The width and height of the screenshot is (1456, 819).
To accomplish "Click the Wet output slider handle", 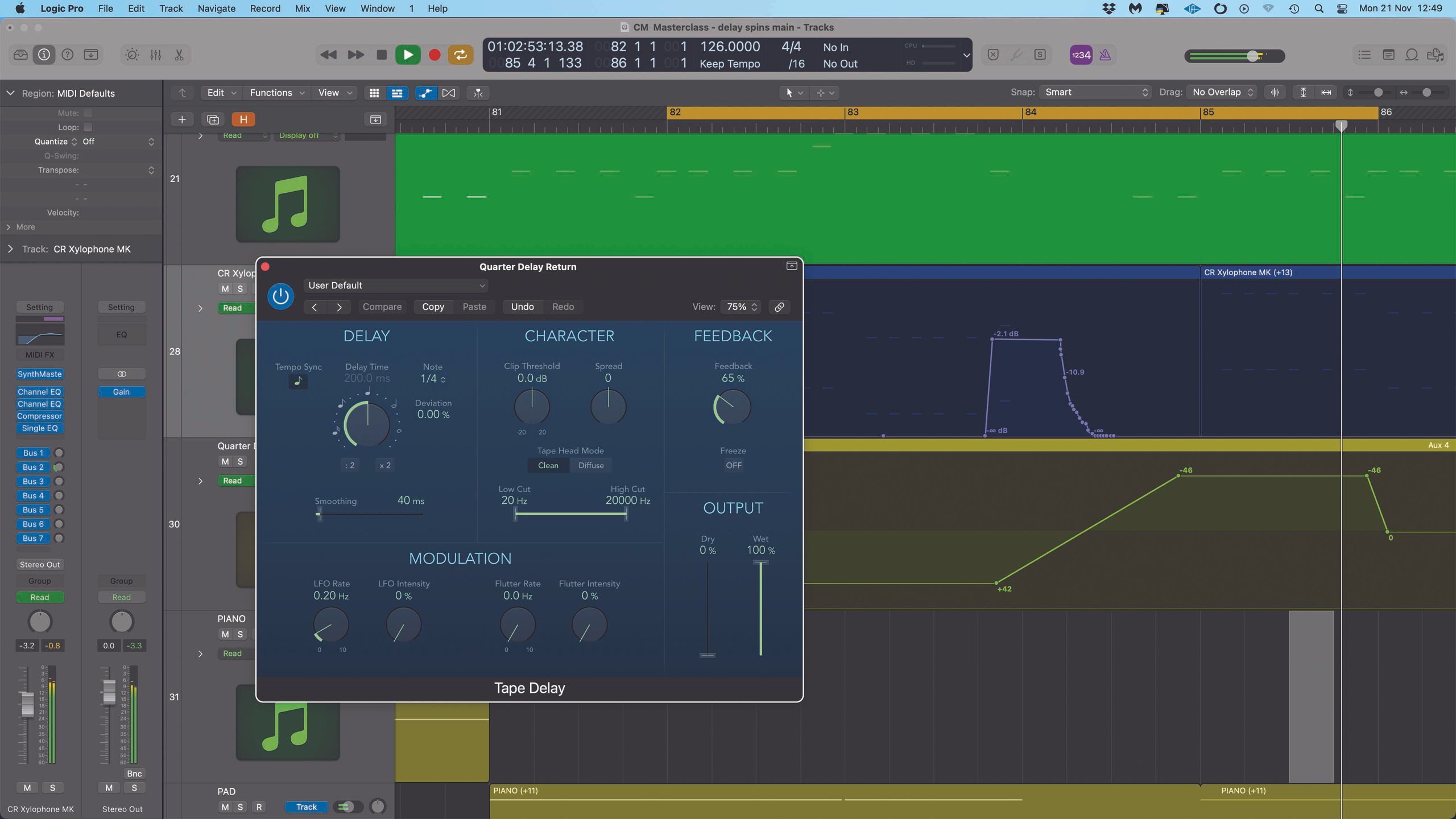I will pyautogui.click(x=760, y=562).
